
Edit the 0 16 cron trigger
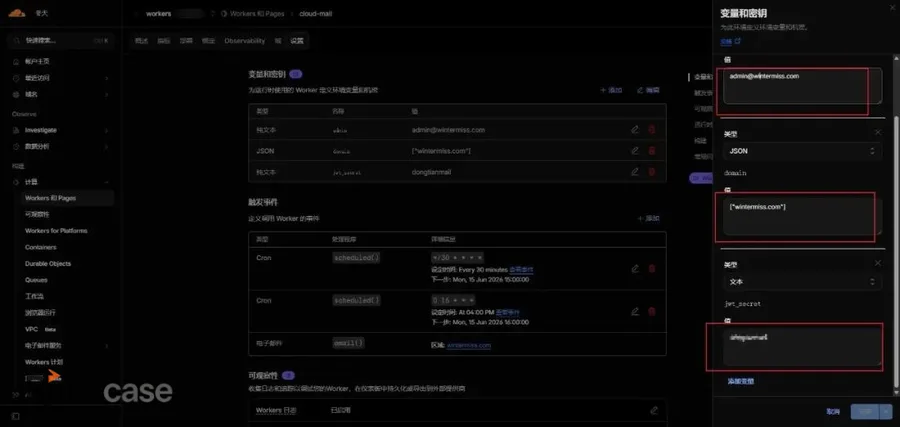point(635,311)
